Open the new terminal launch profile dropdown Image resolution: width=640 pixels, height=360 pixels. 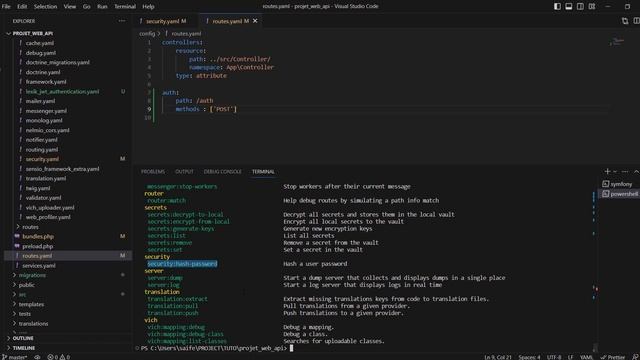tap(615, 172)
